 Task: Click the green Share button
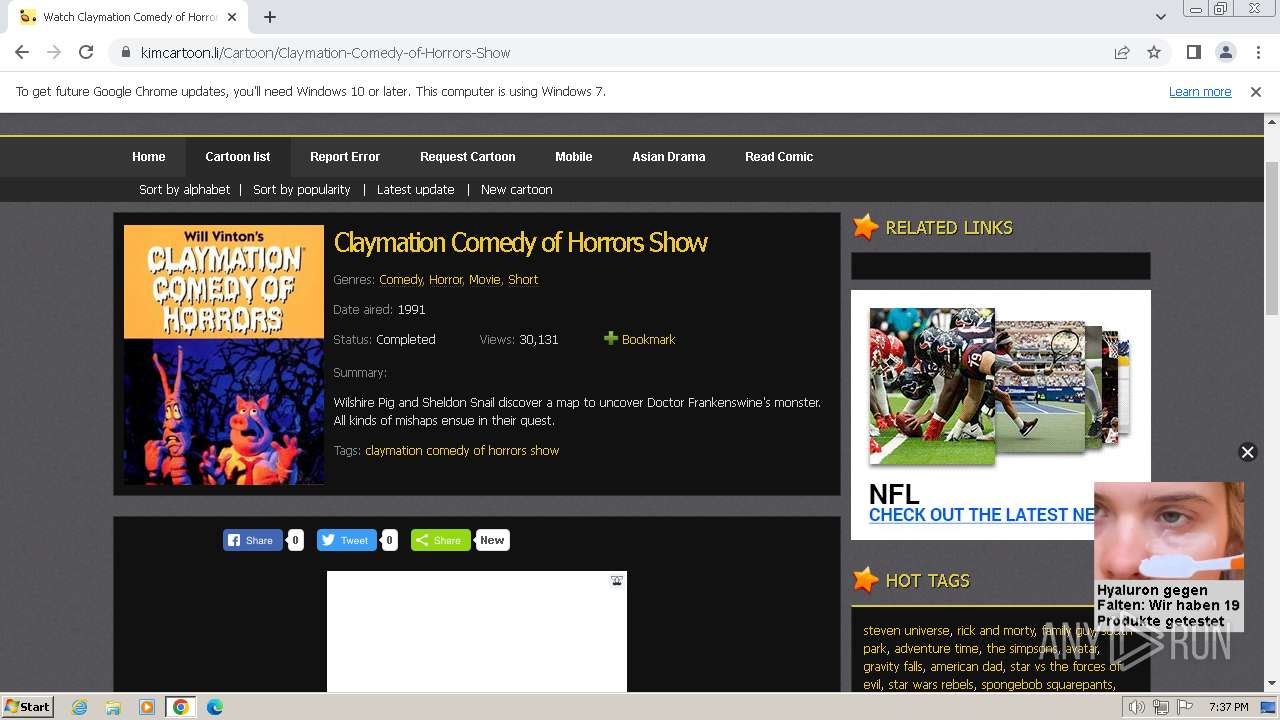tap(440, 540)
